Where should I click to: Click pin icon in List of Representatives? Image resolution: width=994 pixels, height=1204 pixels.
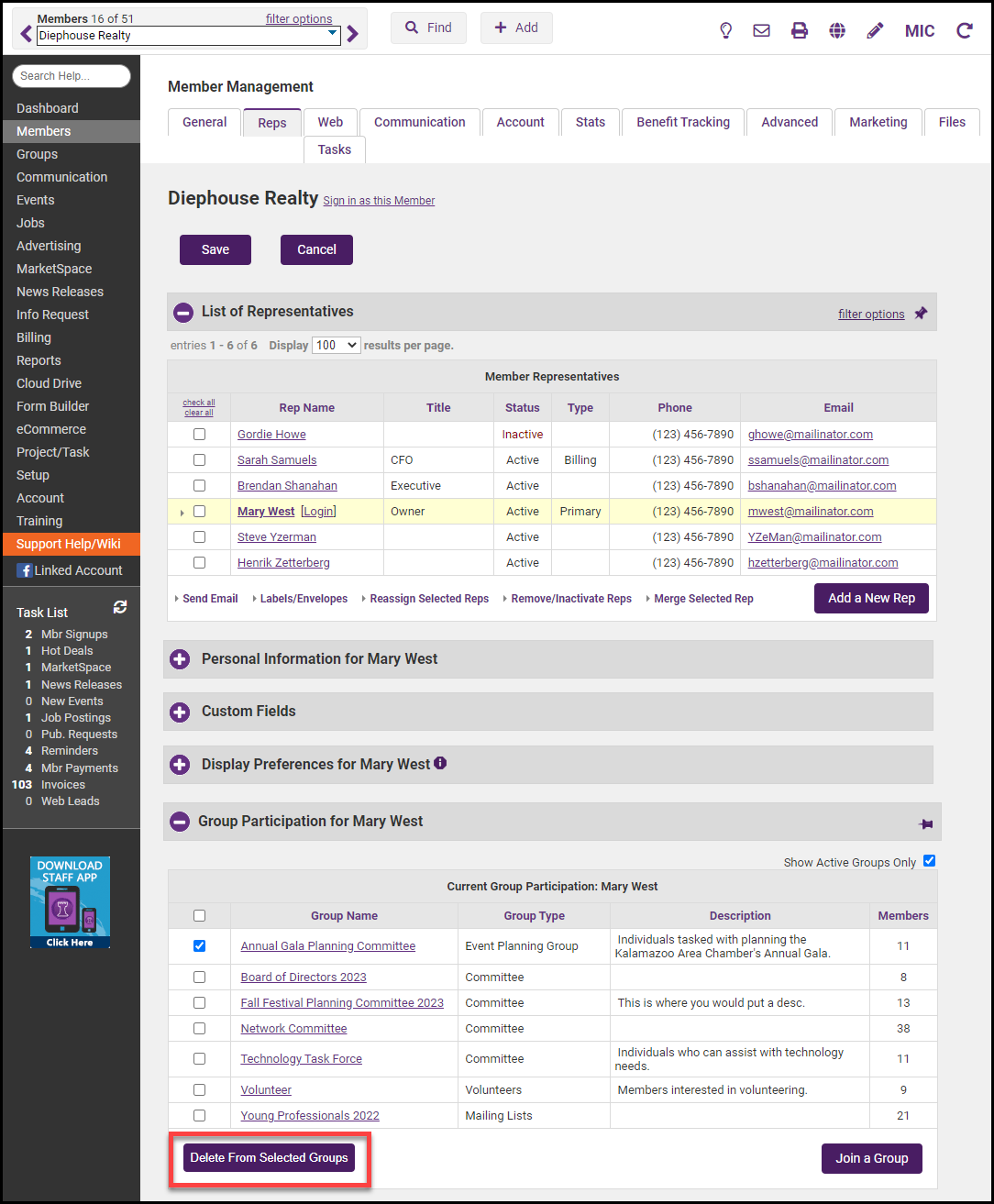[x=921, y=314]
